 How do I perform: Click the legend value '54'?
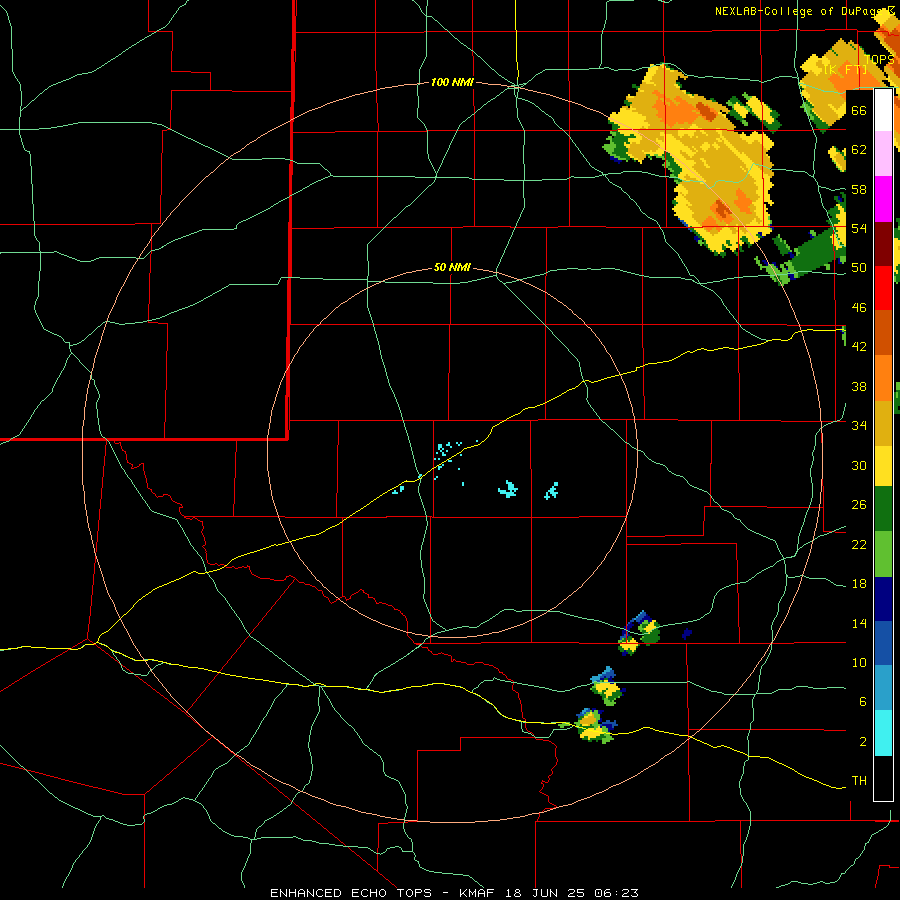pos(859,228)
